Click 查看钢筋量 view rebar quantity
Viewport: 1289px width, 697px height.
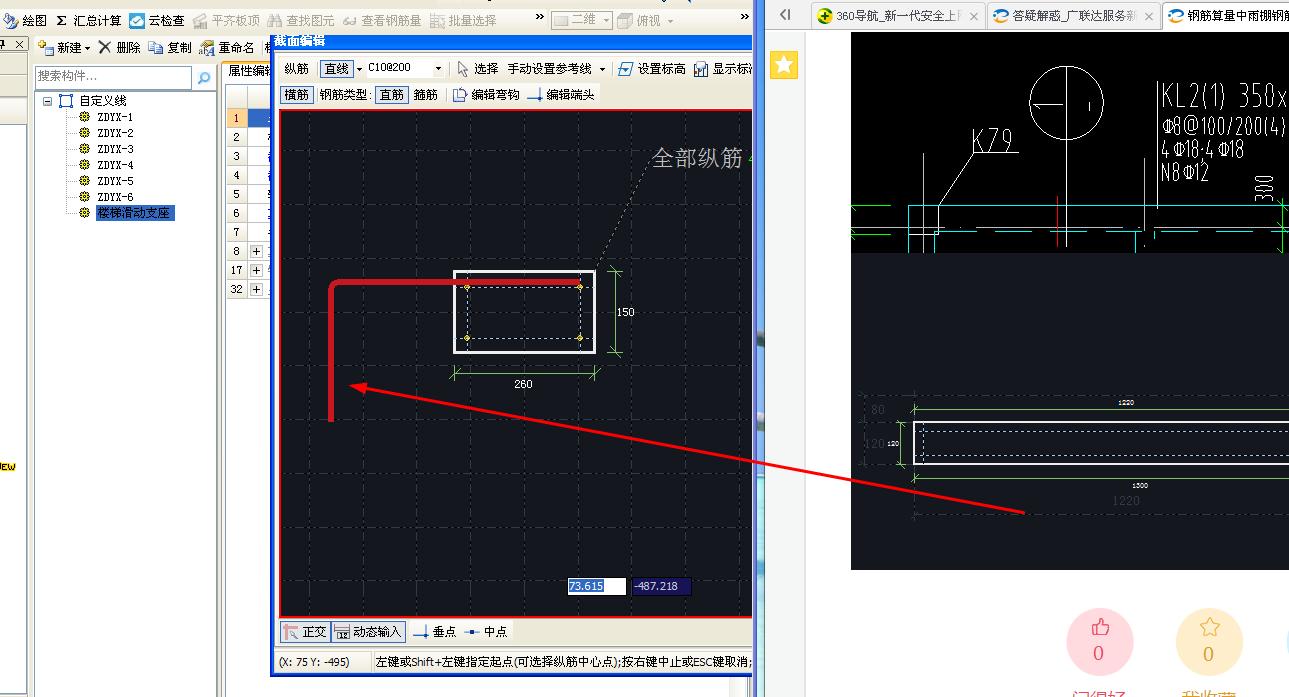(381, 20)
